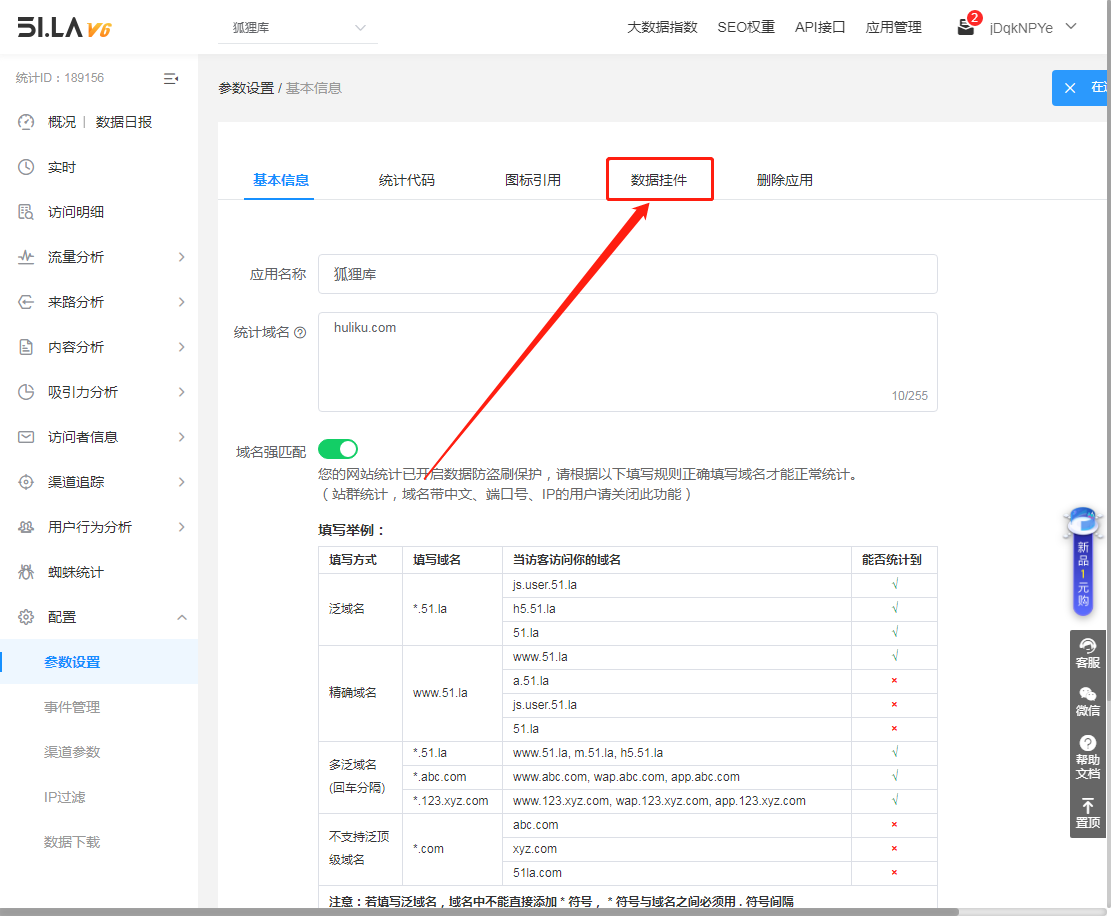
Task: Click 置顶 back-to-top icon
Action: point(1088,813)
